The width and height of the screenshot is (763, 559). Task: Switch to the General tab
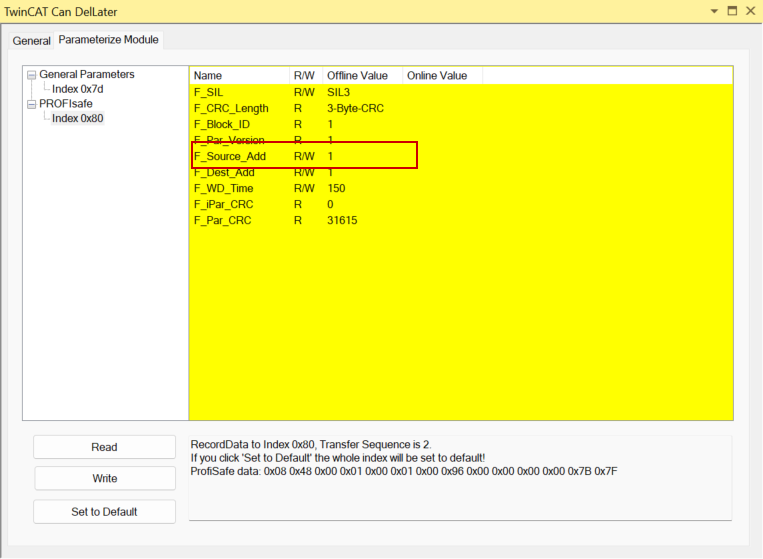(x=31, y=40)
